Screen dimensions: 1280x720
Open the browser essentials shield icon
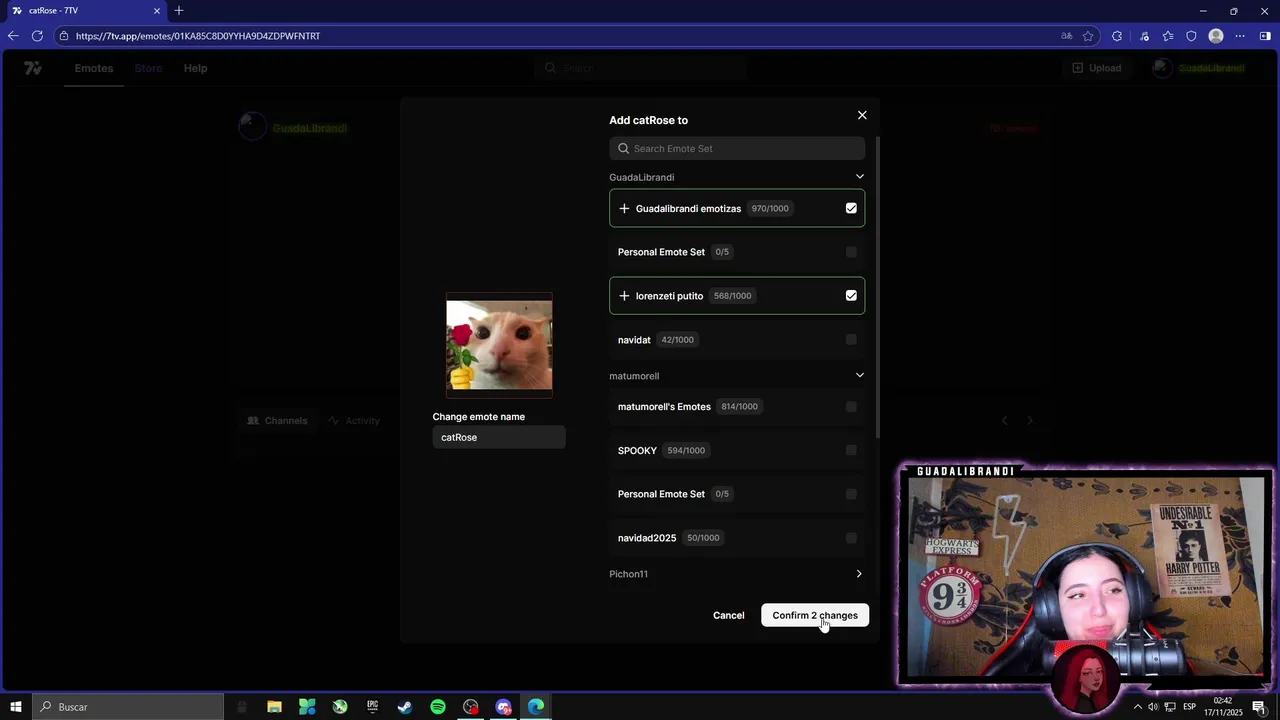tap(1191, 36)
